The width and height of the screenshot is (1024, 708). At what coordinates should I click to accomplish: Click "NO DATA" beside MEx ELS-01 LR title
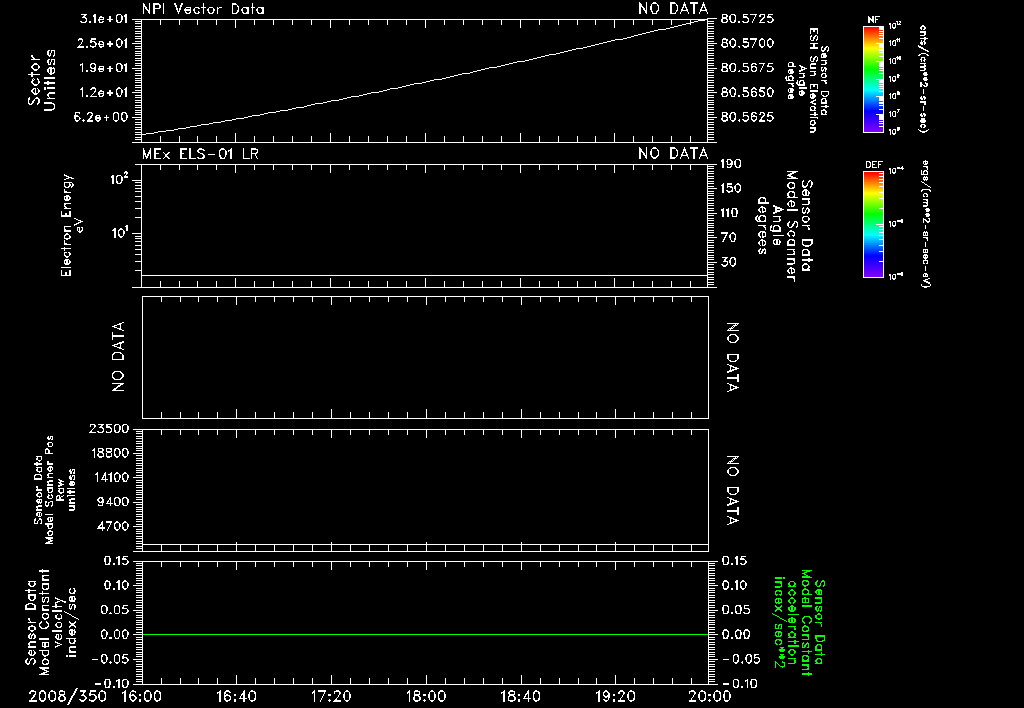[673, 153]
